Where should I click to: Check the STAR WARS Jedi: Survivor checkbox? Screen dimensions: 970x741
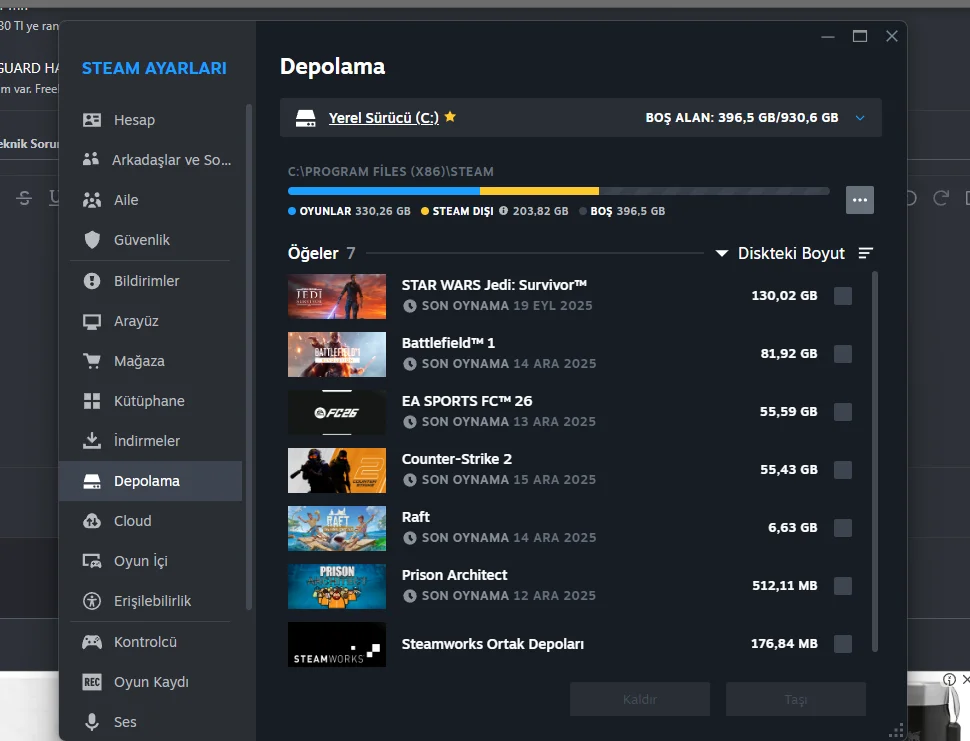click(x=843, y=296)
